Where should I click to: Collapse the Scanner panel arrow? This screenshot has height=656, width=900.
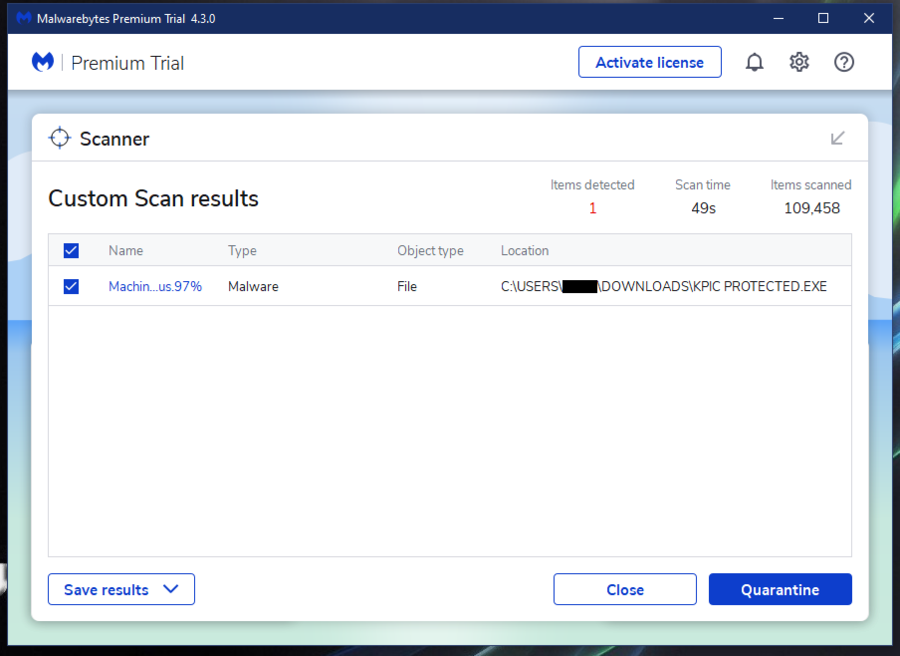(x=837, y=138)
